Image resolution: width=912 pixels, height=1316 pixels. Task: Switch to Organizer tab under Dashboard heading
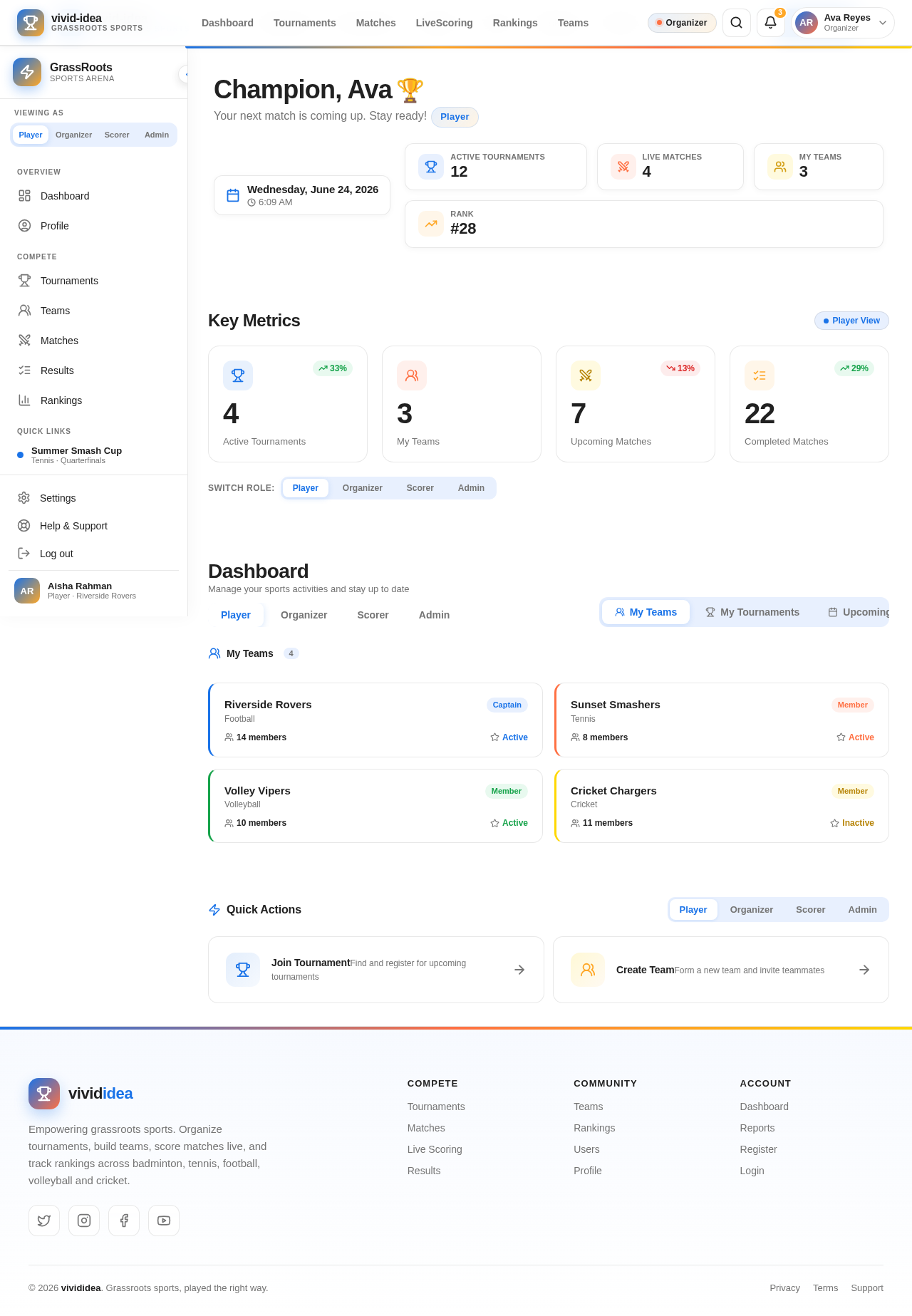[x=304, y=615]
